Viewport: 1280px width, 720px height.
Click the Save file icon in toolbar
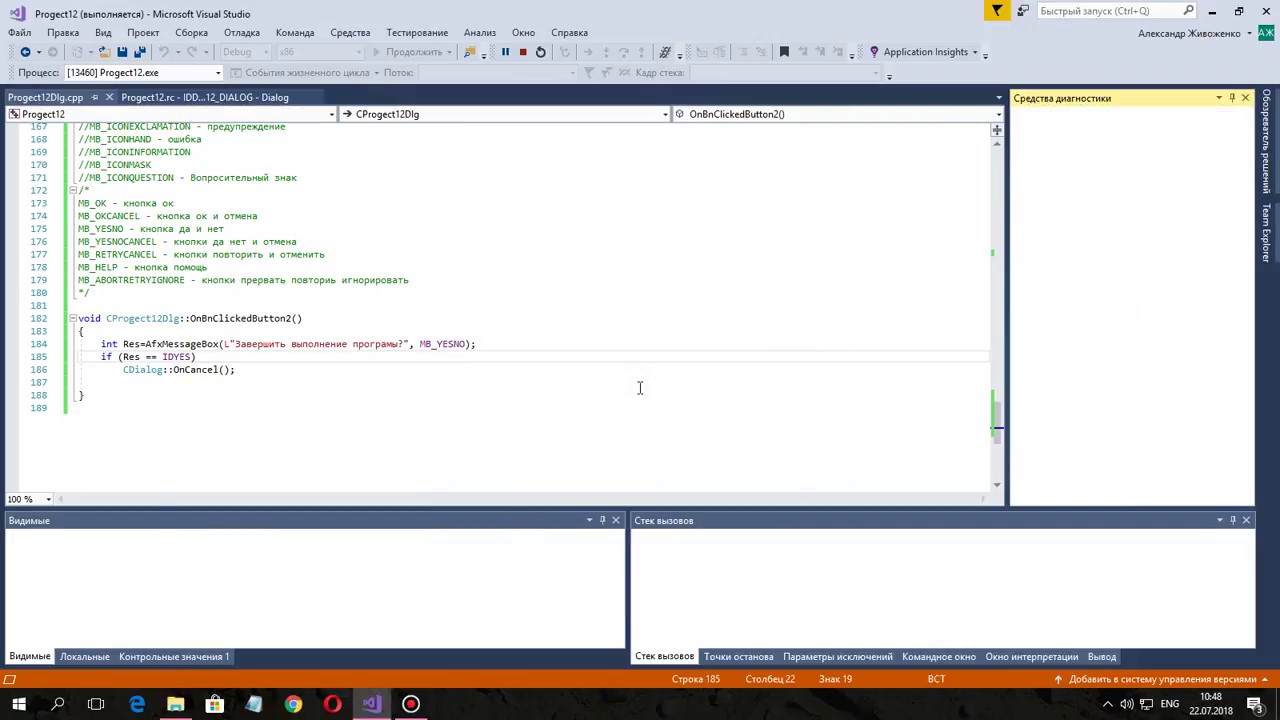[x=122, y=52]
